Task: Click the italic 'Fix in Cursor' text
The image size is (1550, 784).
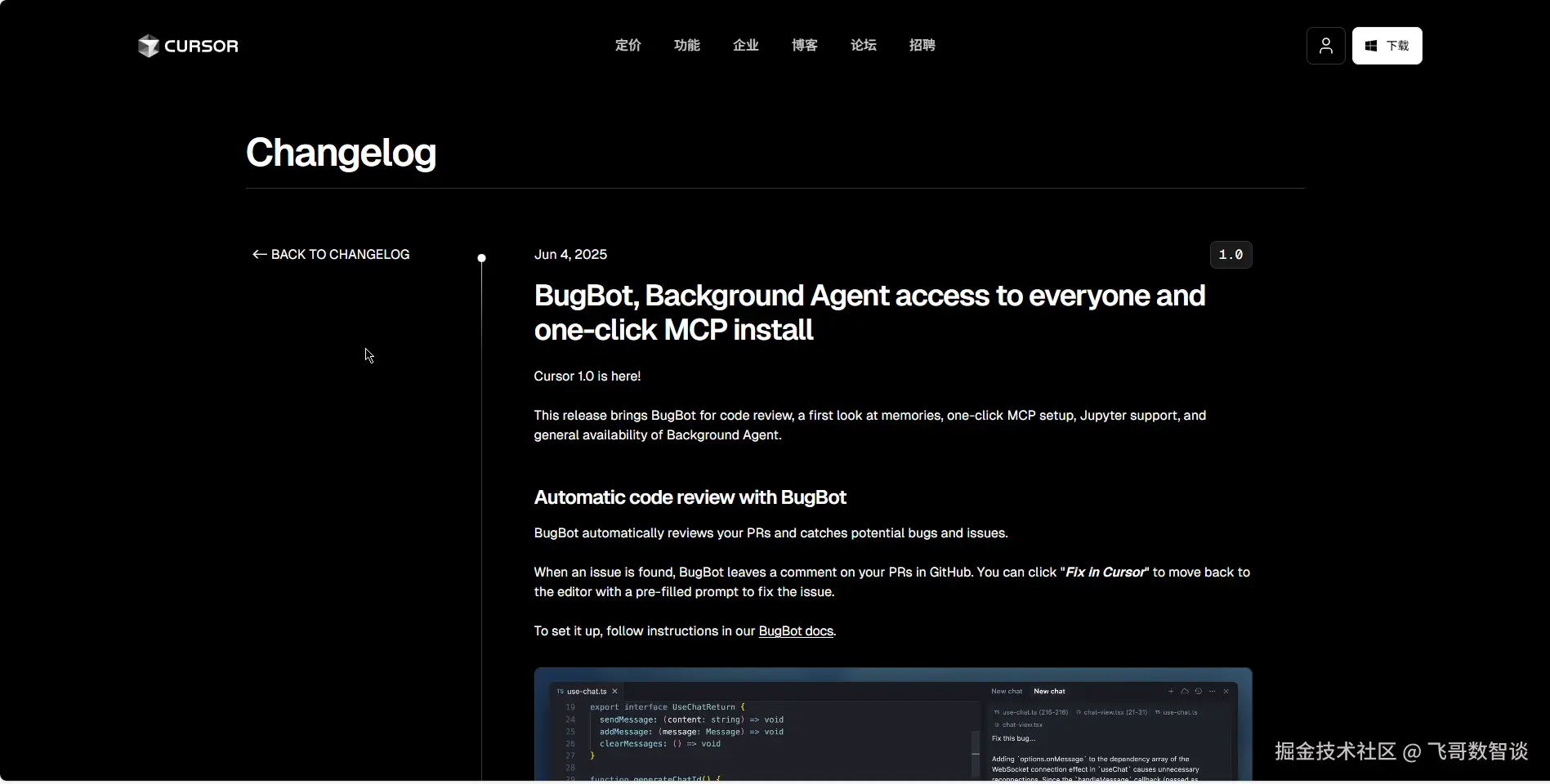Action: 1106,572
